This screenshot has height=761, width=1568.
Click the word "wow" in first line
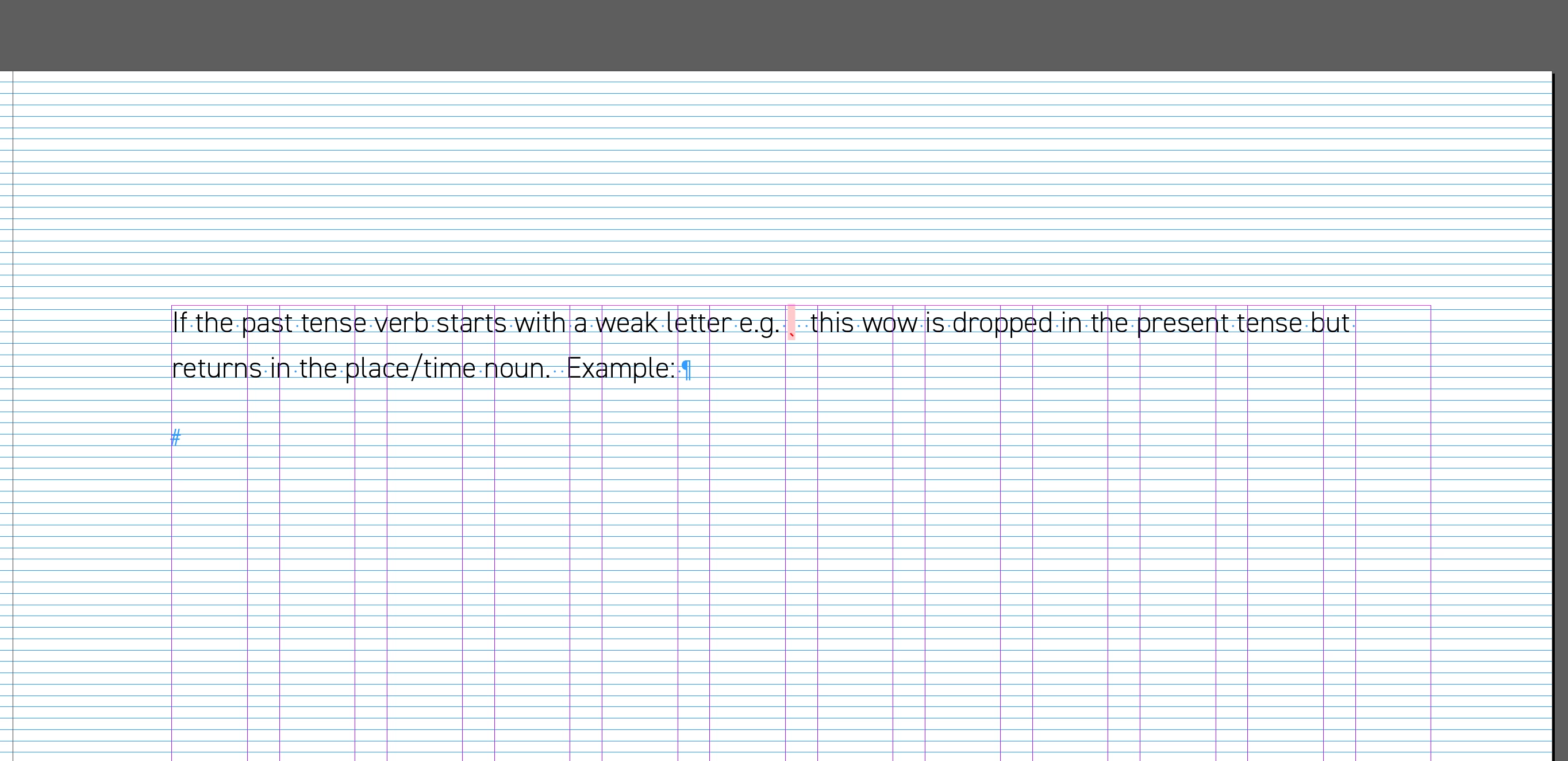click(x=889, y=322)
